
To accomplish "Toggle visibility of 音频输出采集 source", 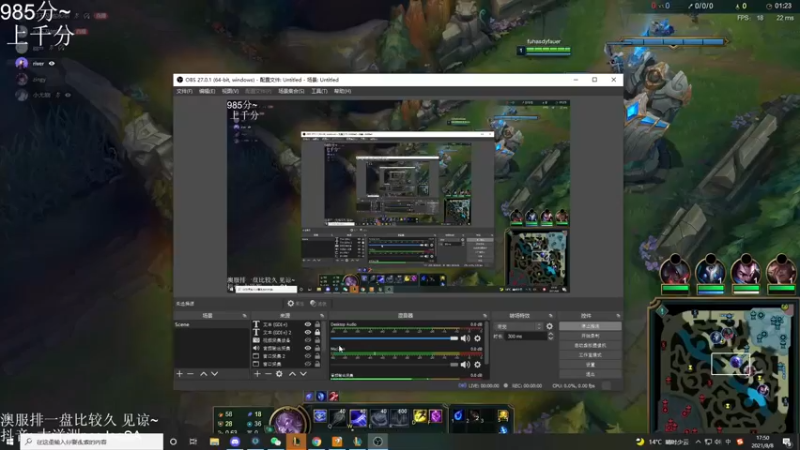I will [308, 348].
